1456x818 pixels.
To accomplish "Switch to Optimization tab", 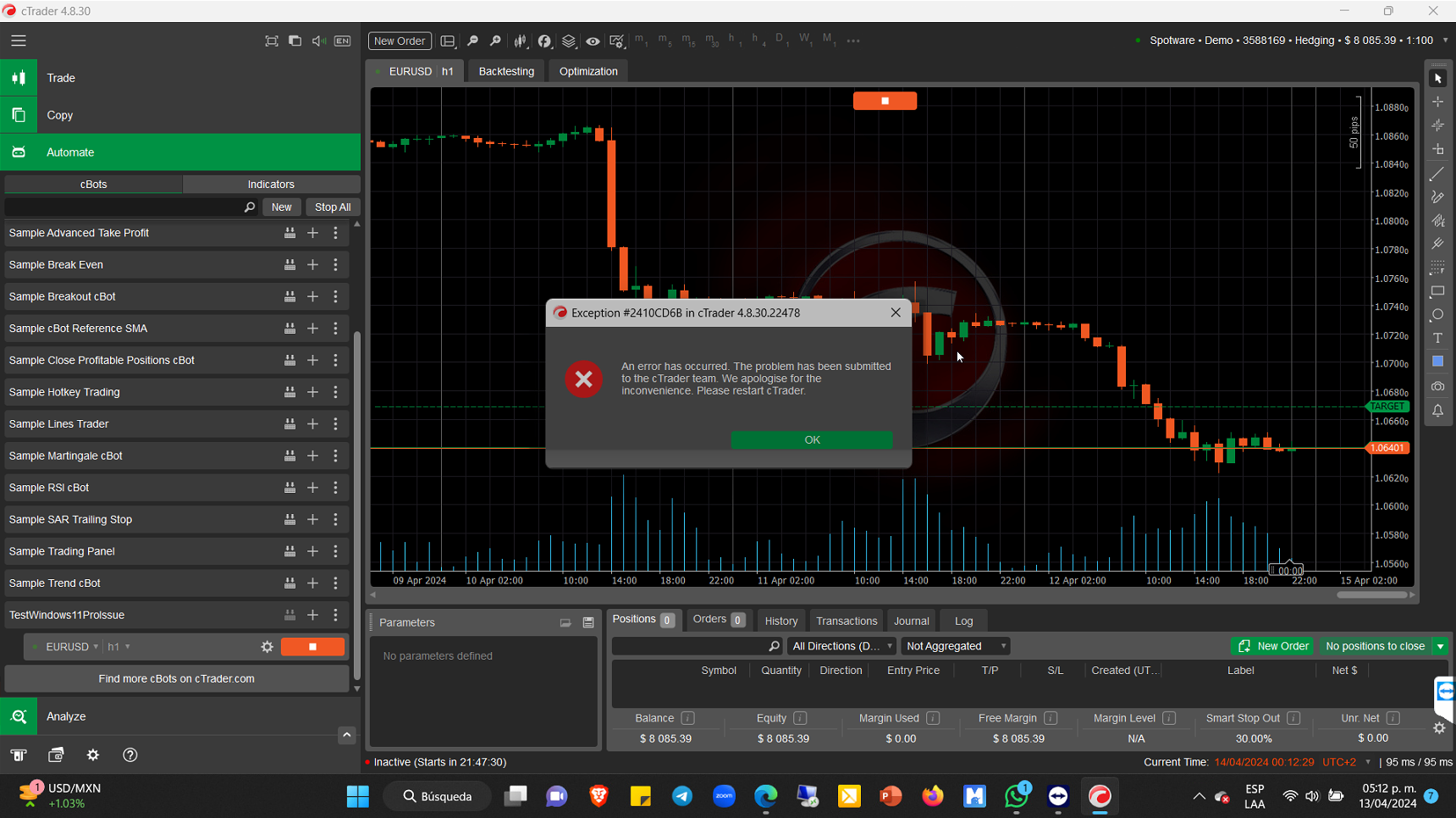I will 588,71.
